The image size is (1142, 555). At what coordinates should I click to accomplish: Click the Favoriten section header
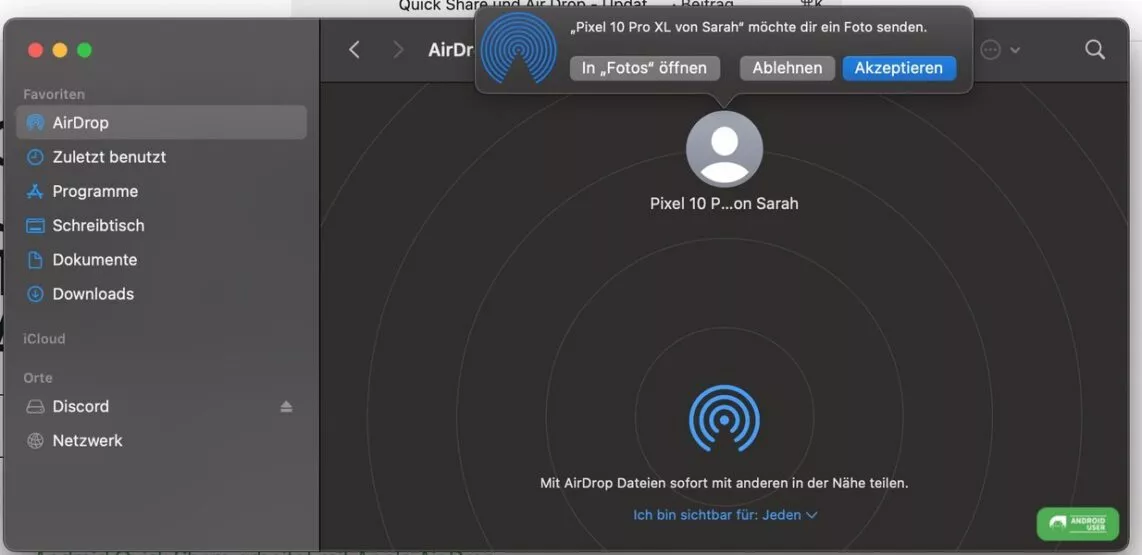[x=54, y=94]
